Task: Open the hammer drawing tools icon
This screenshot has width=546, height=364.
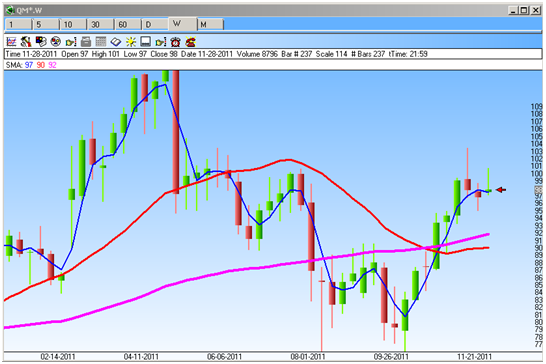Action: coord(26,42)
